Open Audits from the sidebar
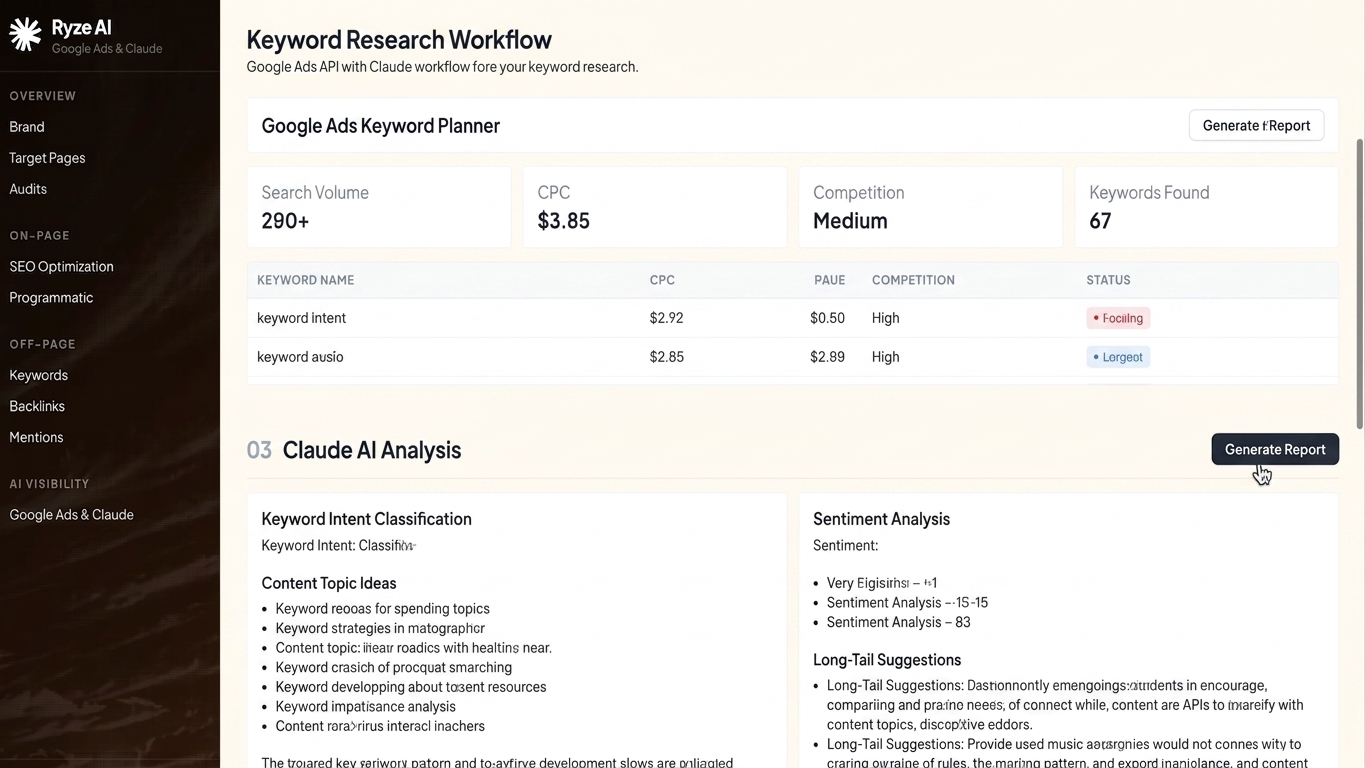This screenshot has width=1365, height=768. click(x=28, y=189)
